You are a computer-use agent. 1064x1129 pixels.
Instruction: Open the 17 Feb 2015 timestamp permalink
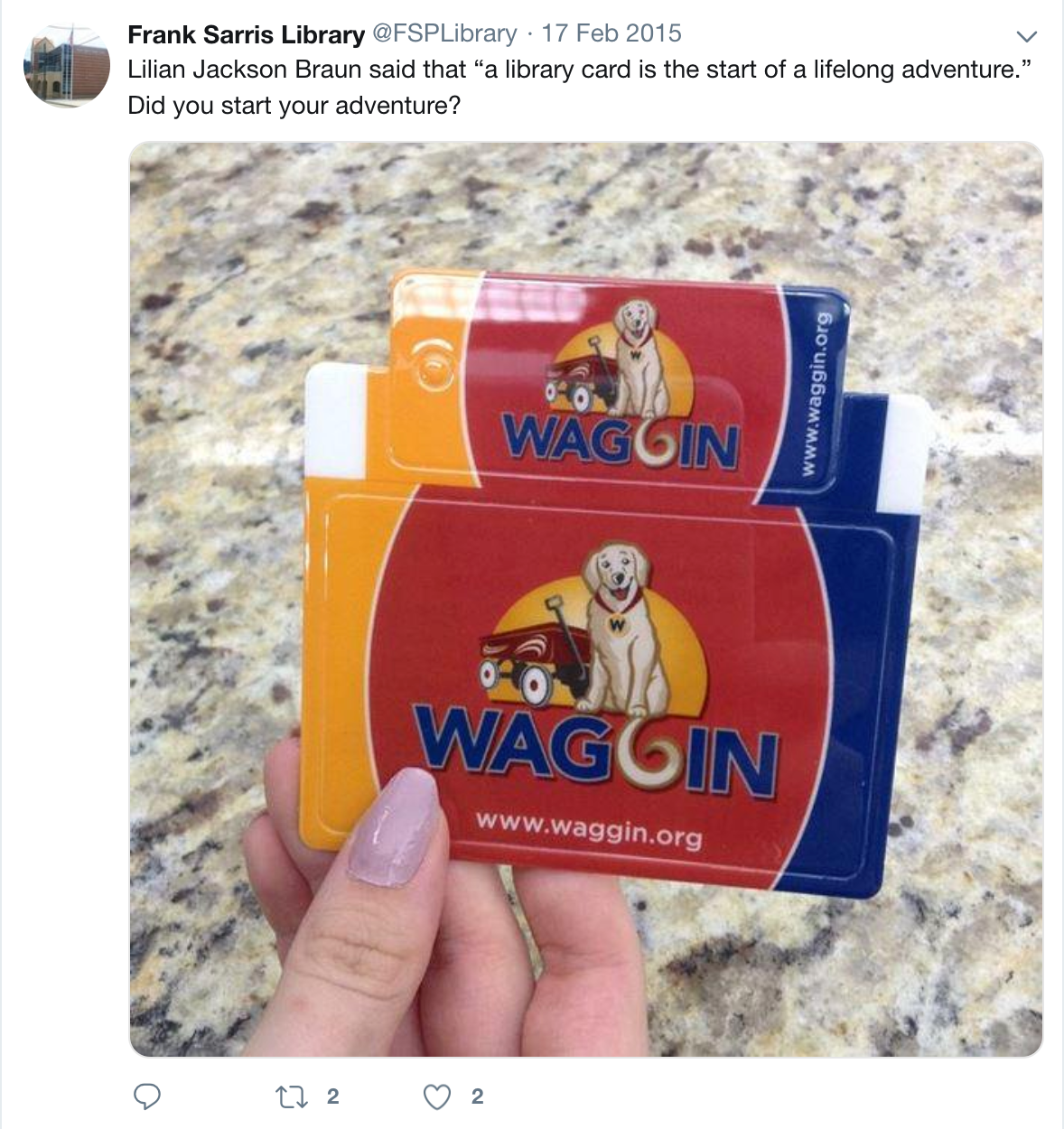click(x=611, y=34)
